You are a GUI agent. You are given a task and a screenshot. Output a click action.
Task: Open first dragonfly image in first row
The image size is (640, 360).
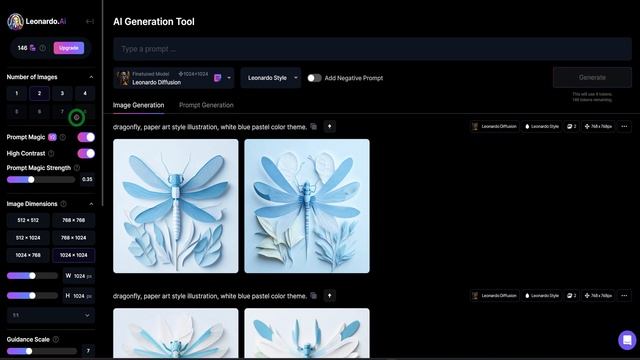tap(176, 206)
